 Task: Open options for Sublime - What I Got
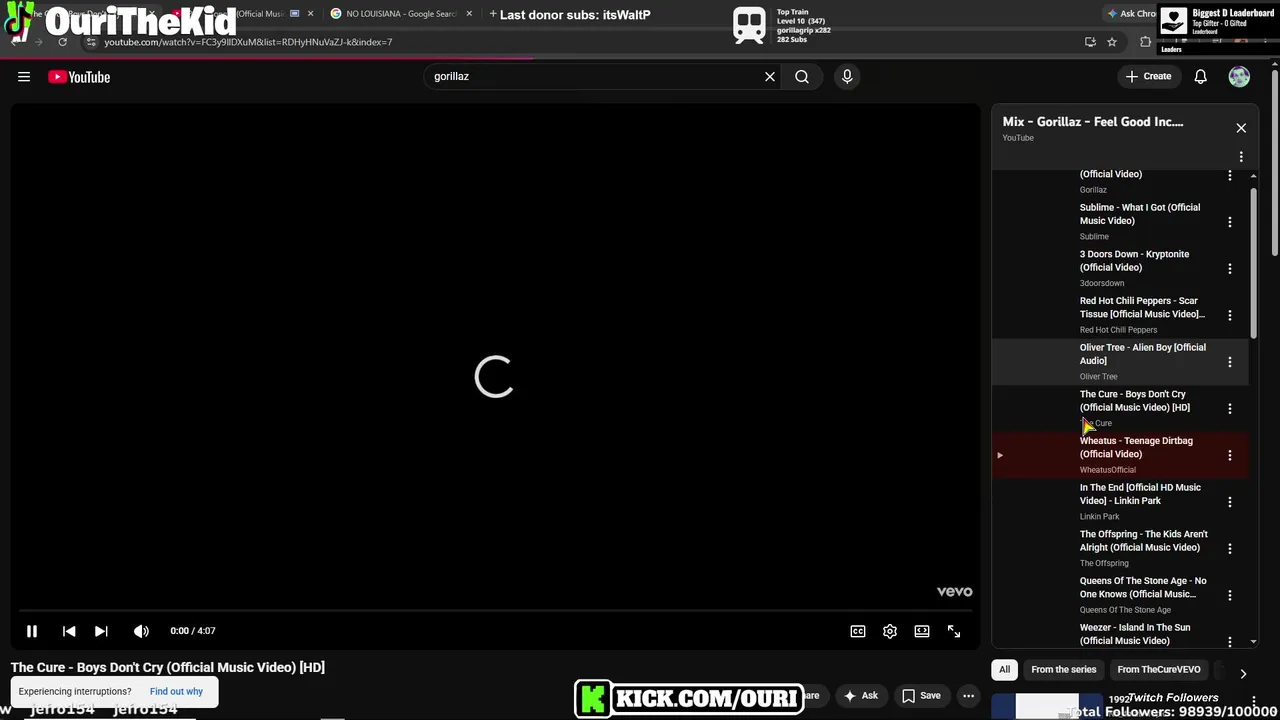(x=1230, y=221)
